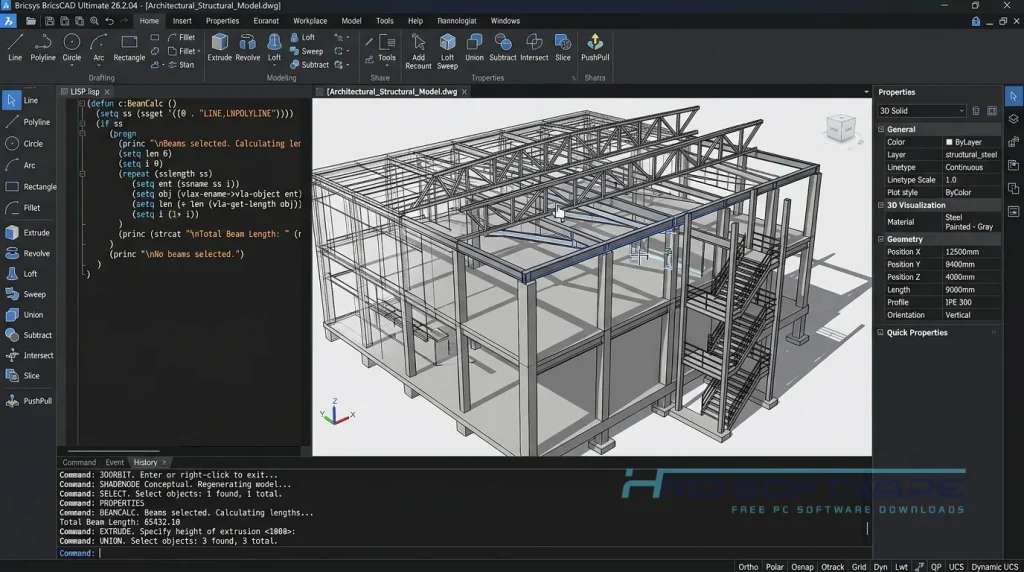Open the 3D Solid selection dropdown

(921, 111)
